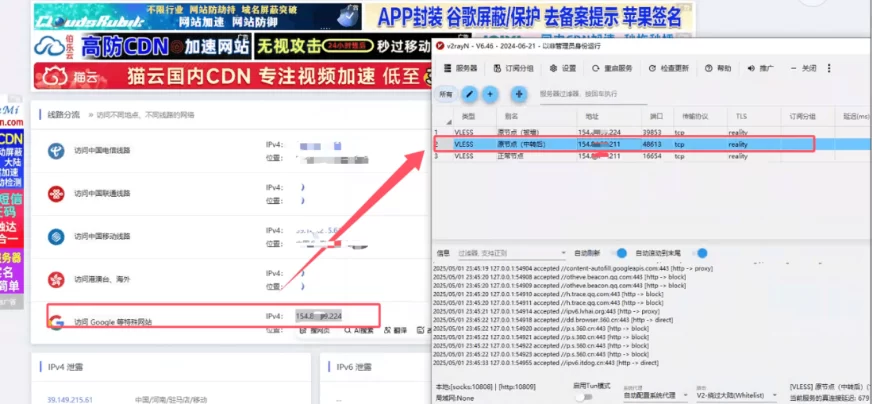The image size is (873, 404).
Task: Click 检查更新 in the v2rayN toolbar
Action: (x=669, y=68)
